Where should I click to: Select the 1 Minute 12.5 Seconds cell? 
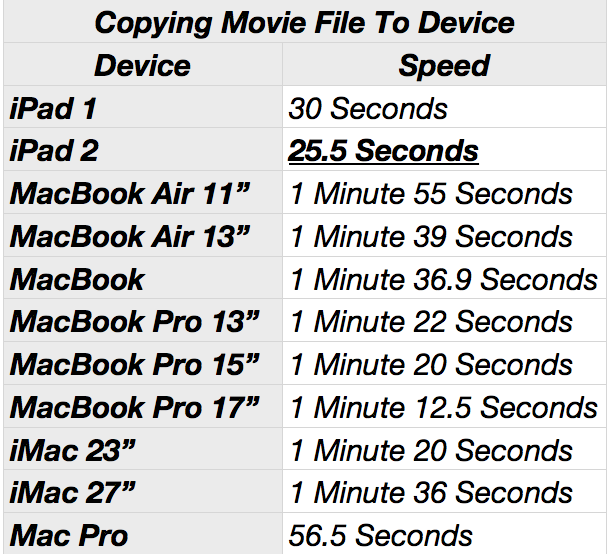444,408
